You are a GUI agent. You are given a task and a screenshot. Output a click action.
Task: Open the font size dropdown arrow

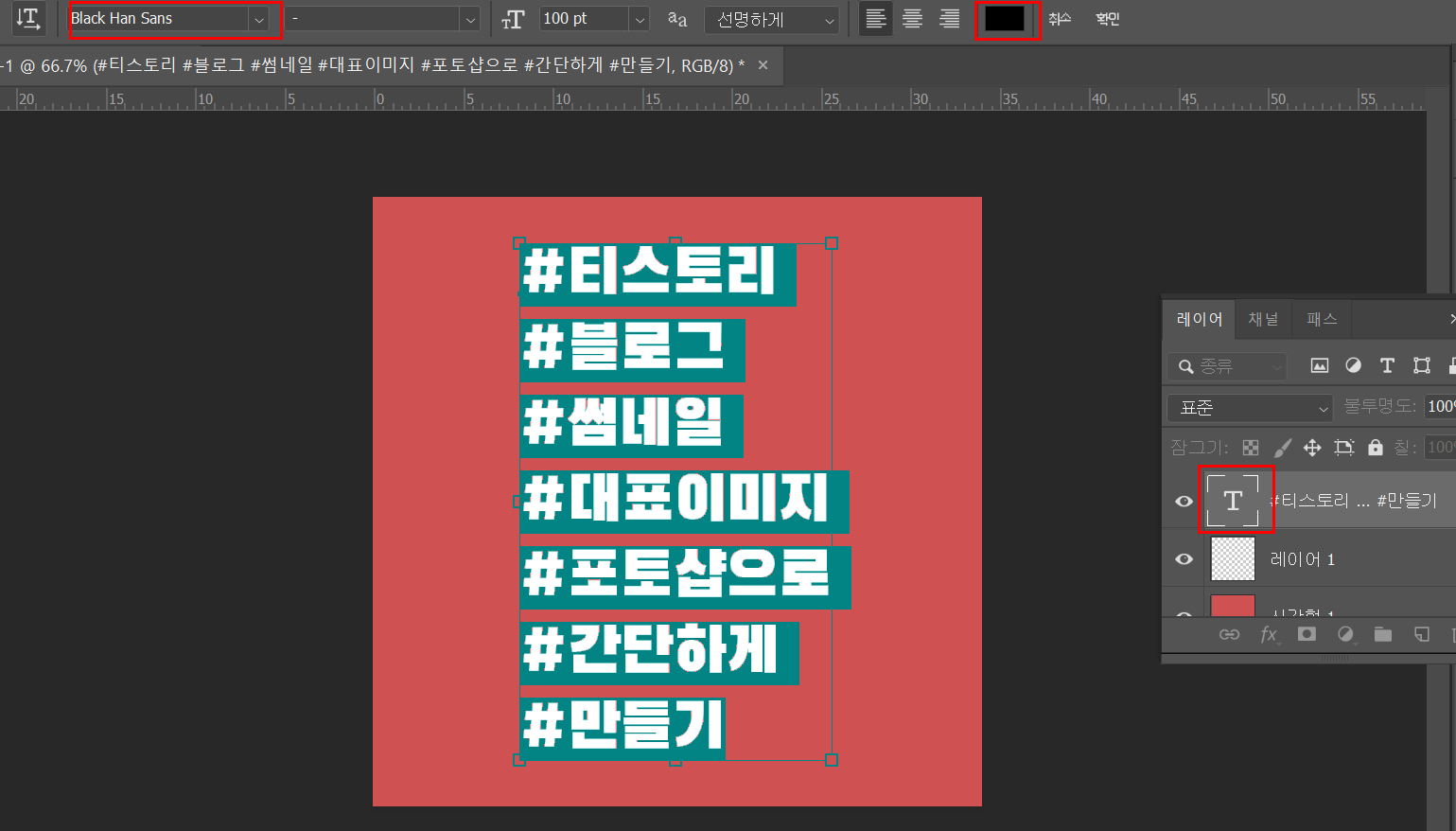[x=640, y=19]
